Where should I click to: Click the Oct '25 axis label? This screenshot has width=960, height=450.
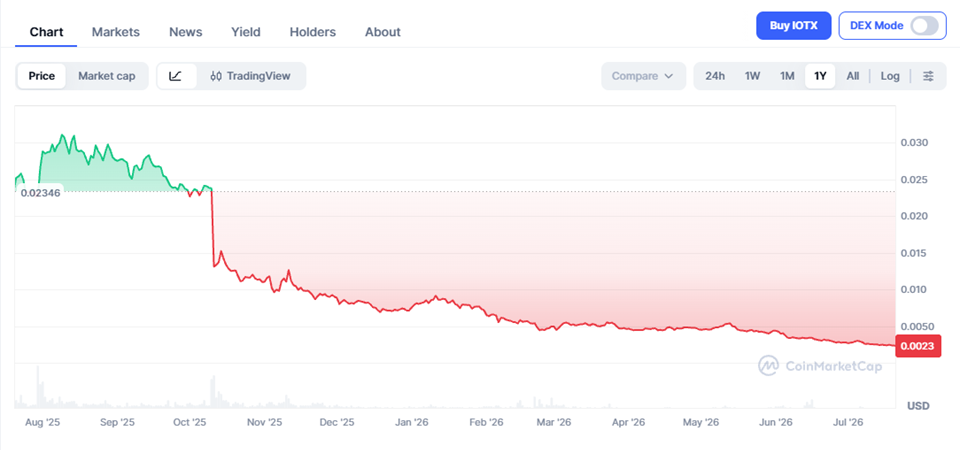(x=190, y=422)
